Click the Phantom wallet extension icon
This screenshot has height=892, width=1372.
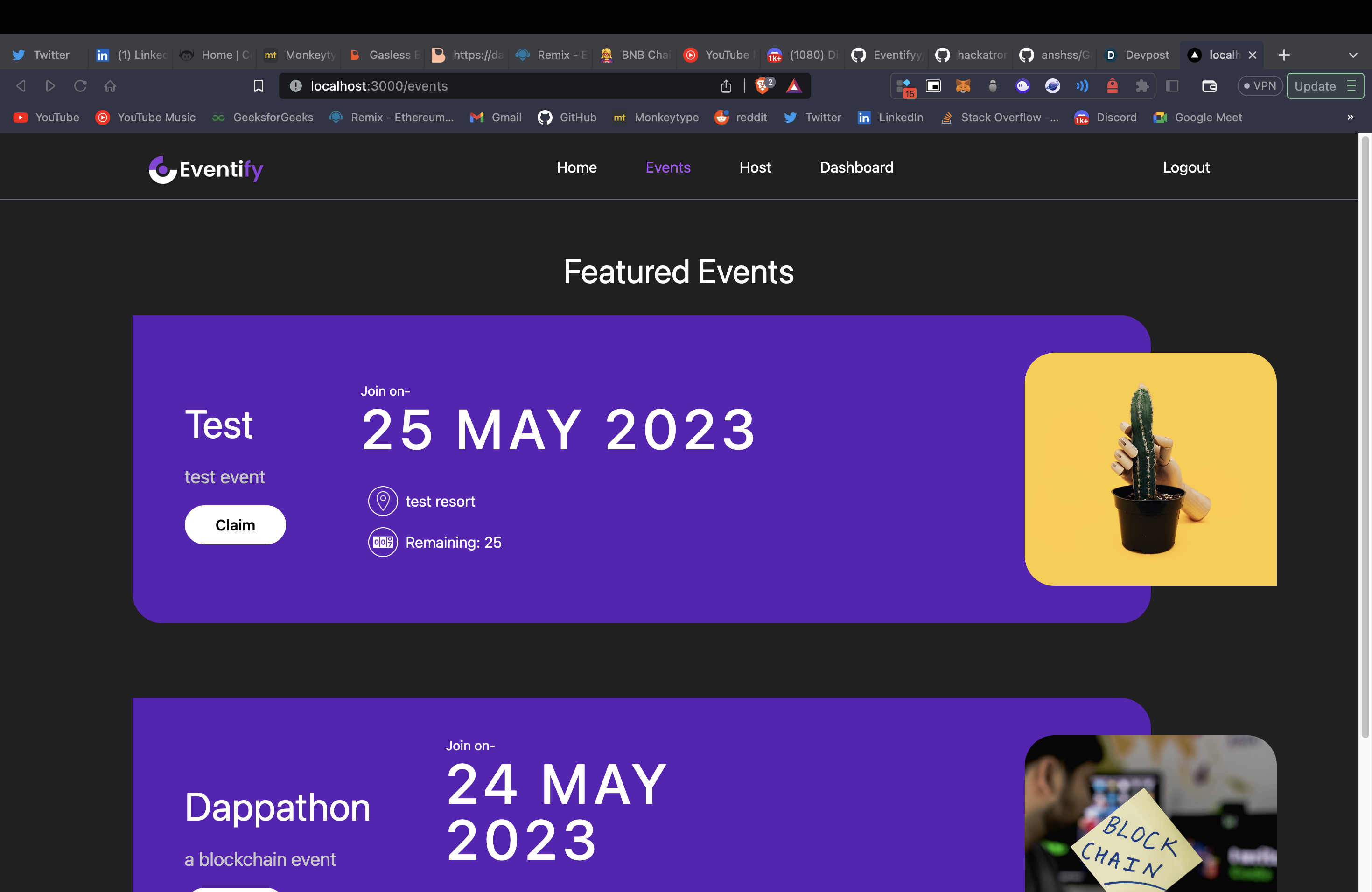pos(1022,86)
